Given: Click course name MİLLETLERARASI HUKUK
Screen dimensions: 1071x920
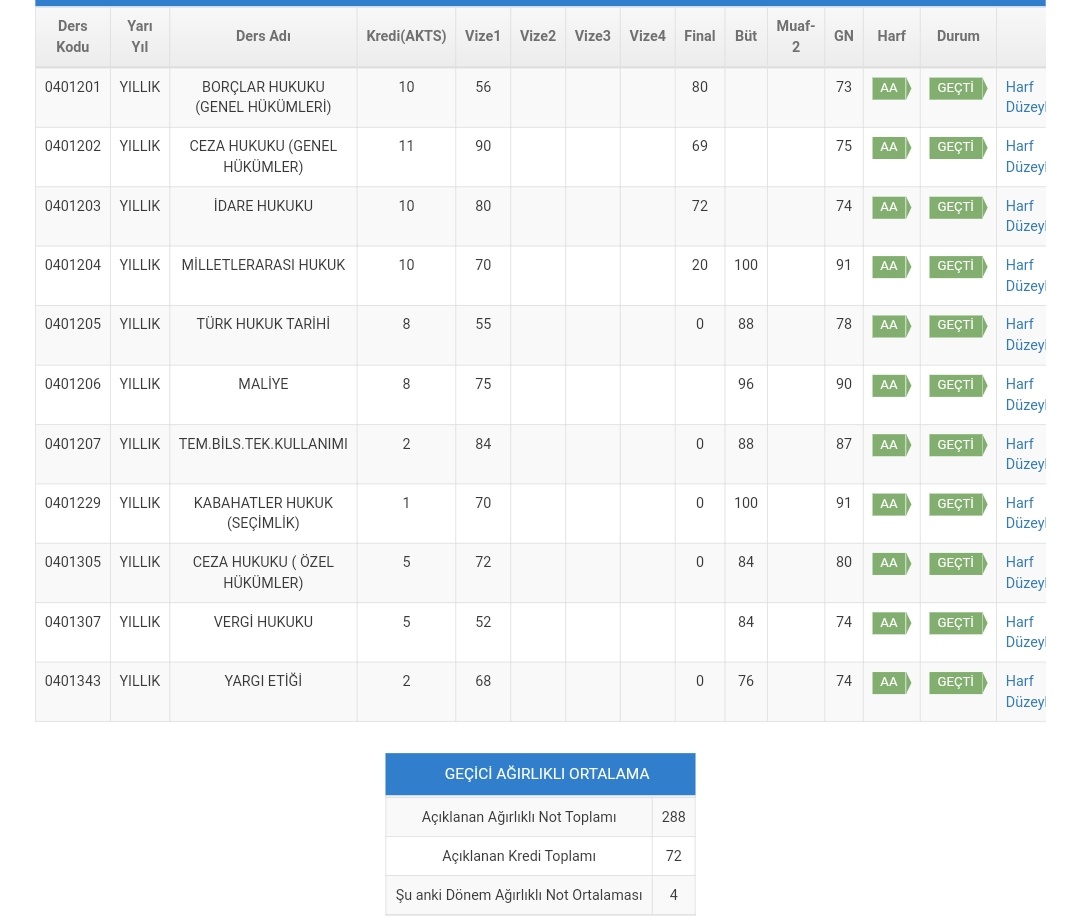Looking at the screenshot, I should pos(263,265).
